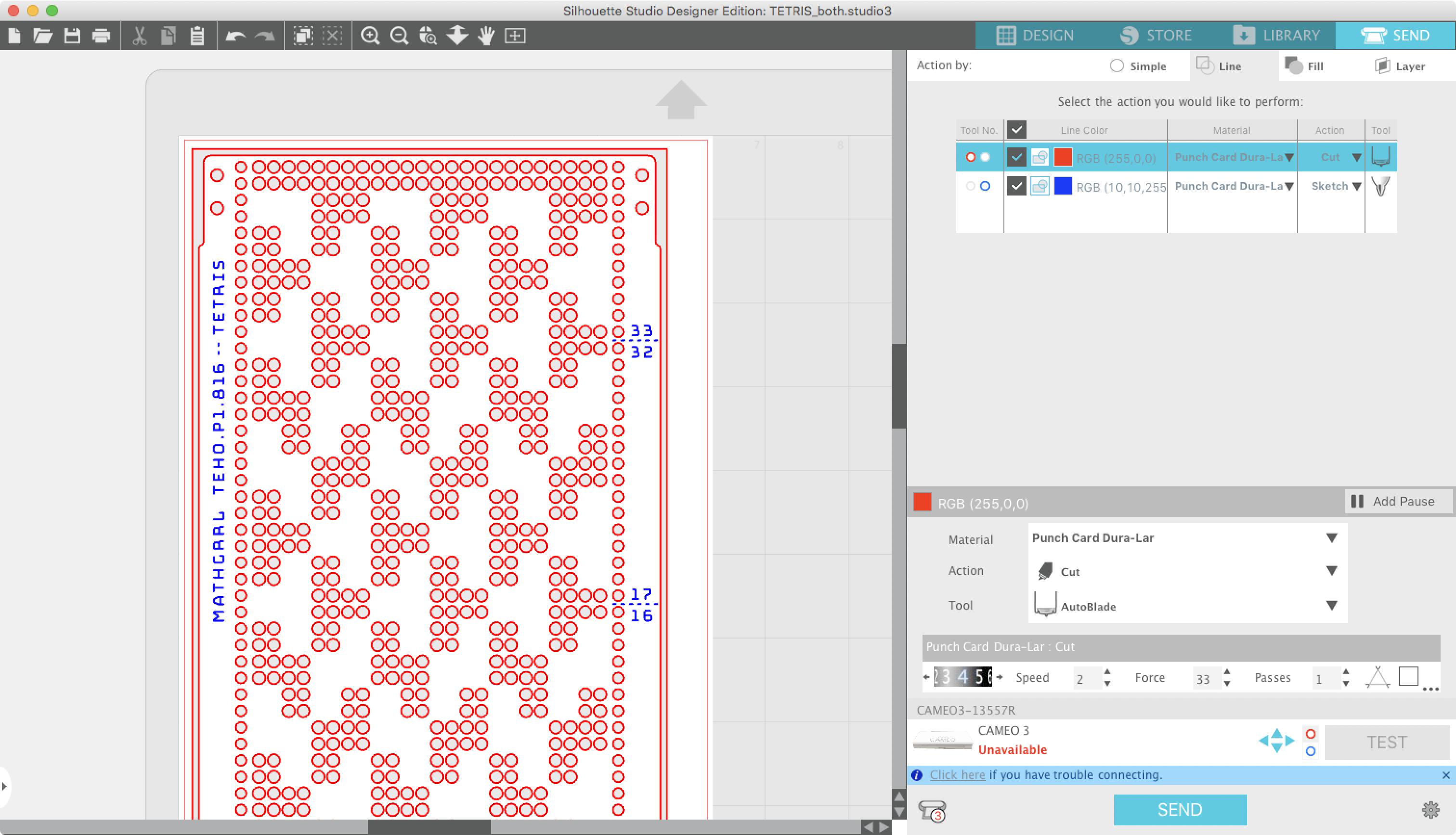Click the Force value field

click(1206, 678)
